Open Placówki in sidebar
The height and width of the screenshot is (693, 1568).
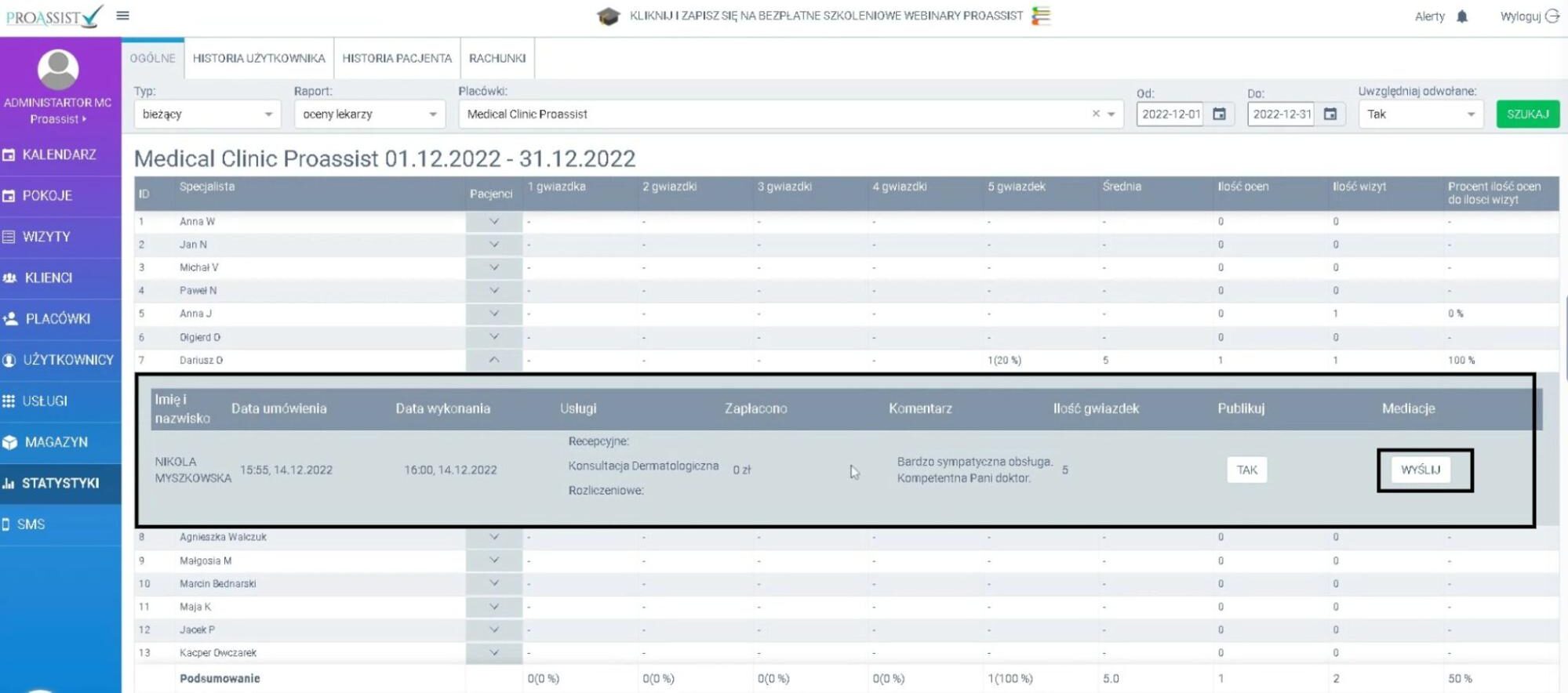tap(60, 319)
